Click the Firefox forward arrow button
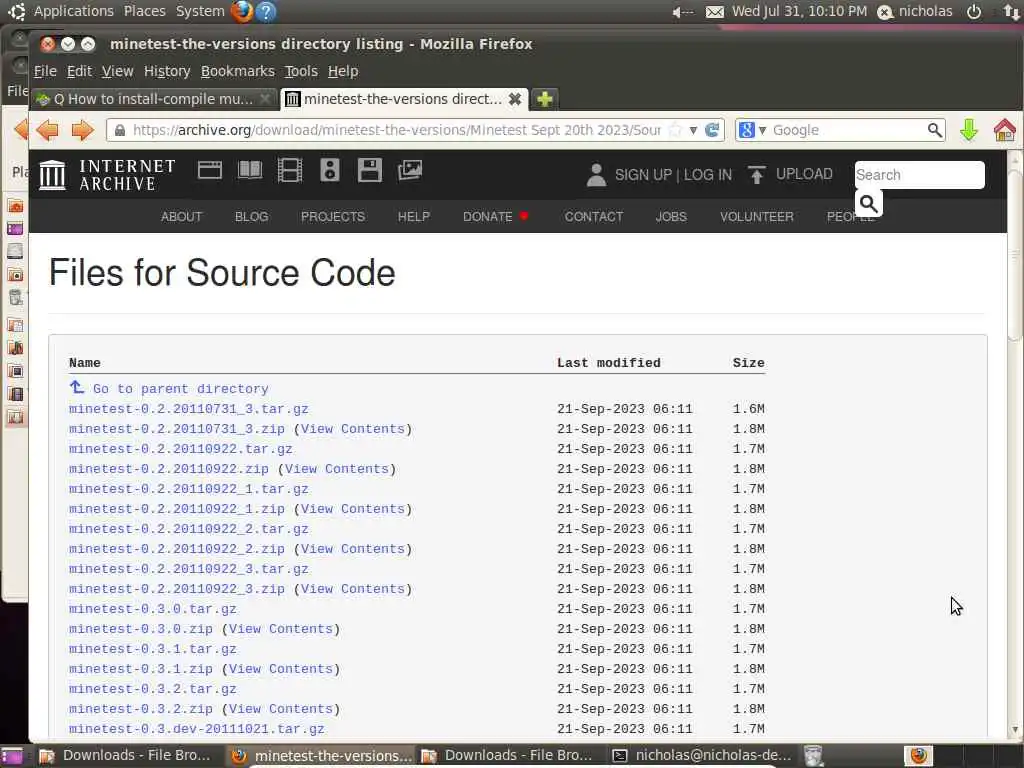 tap(82, 130)
